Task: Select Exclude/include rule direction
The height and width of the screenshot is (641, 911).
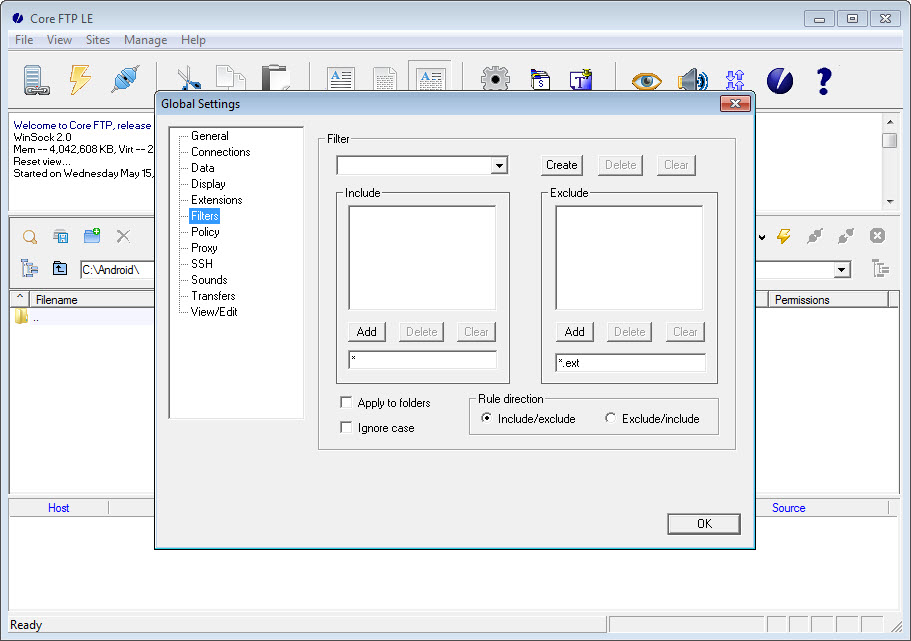Action: click(x=610, y=418)
